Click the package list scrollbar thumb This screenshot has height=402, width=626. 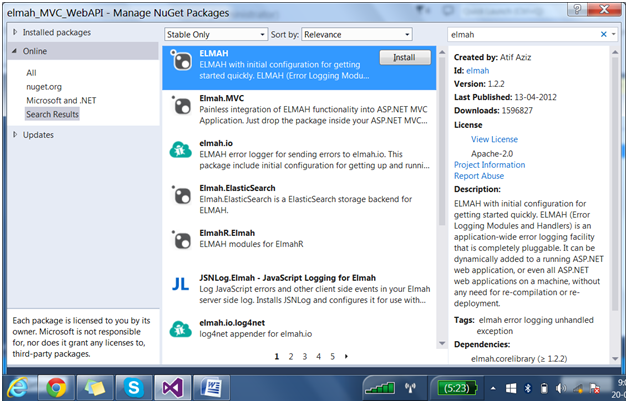coord(442,141)
